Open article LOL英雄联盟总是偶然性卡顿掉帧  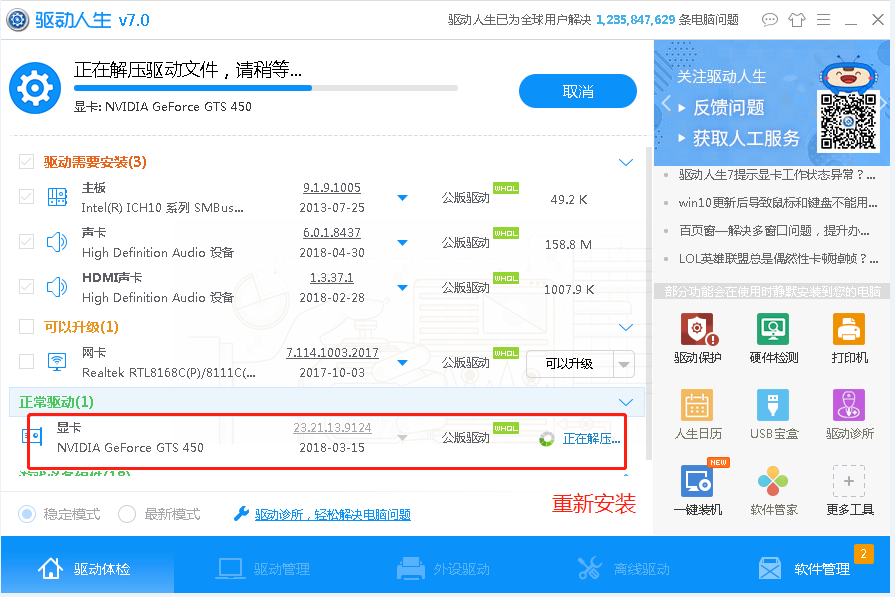point(777,259)
